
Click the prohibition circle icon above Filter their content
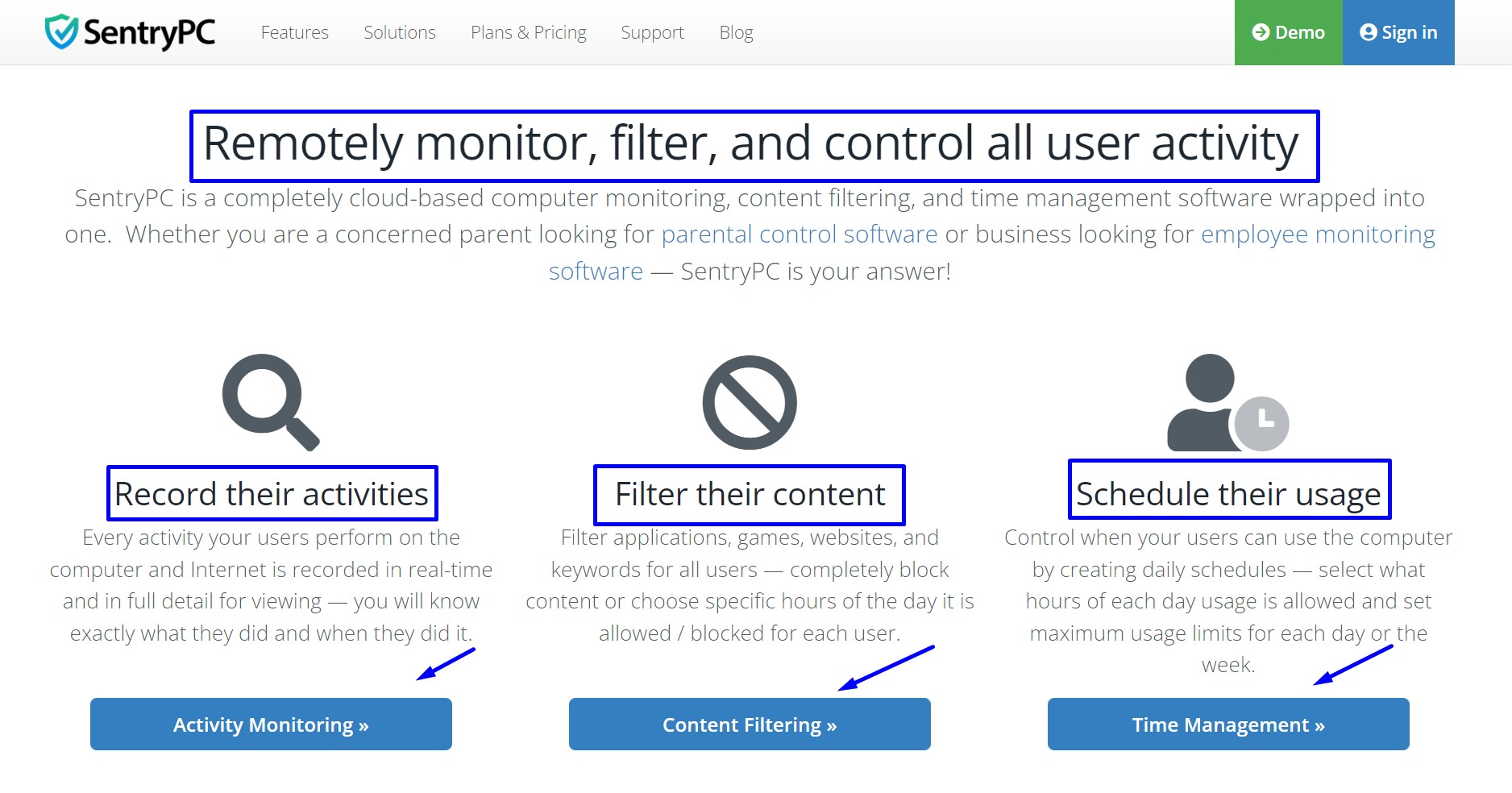pyautogui.click(x=750, y=402)
